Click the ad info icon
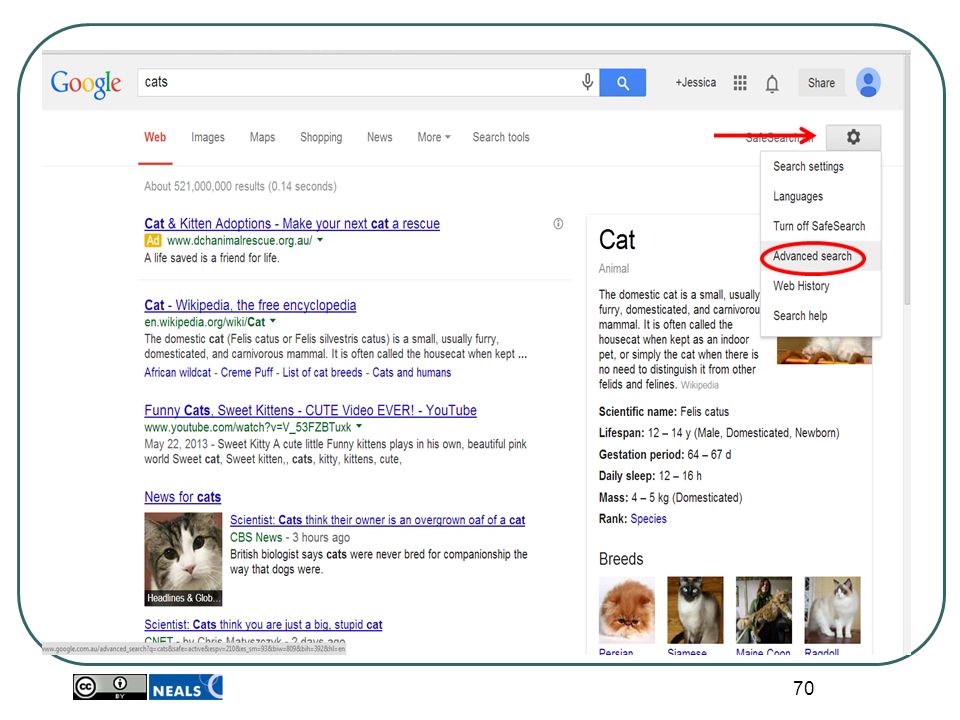 click(x=558, y=223)
